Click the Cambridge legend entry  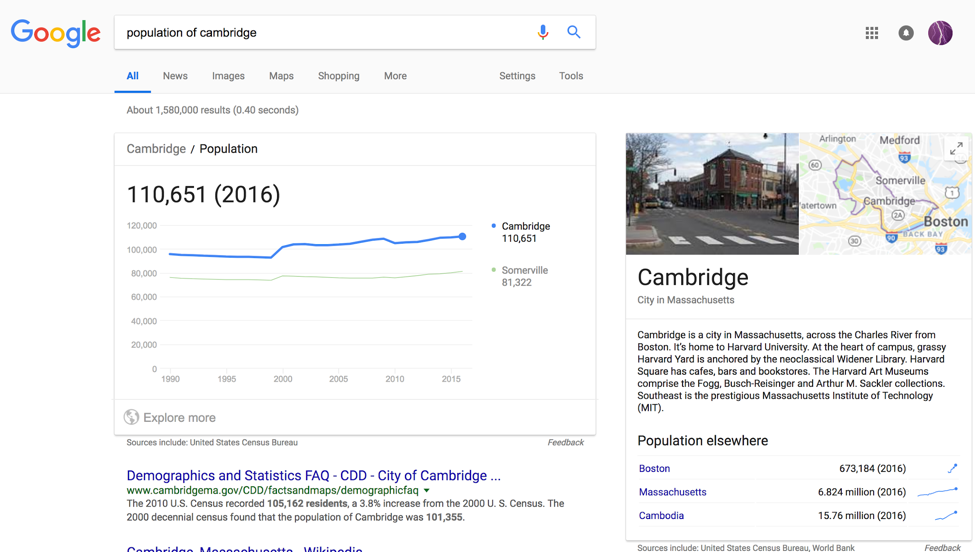520,232
